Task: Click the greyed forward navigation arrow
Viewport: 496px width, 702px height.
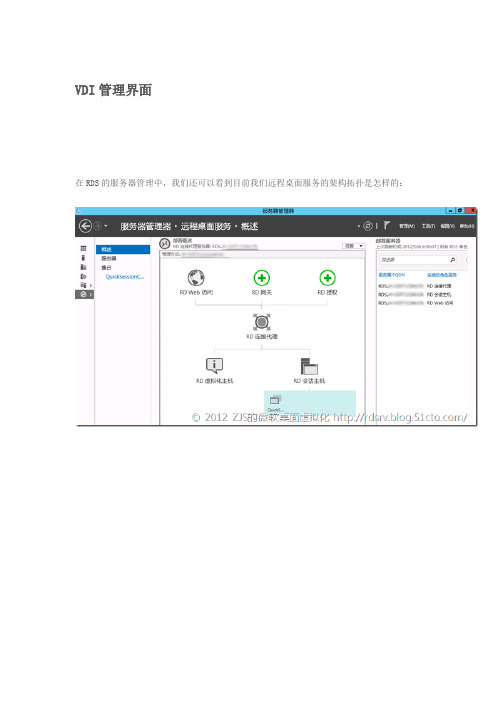Action: pos(97,226)
